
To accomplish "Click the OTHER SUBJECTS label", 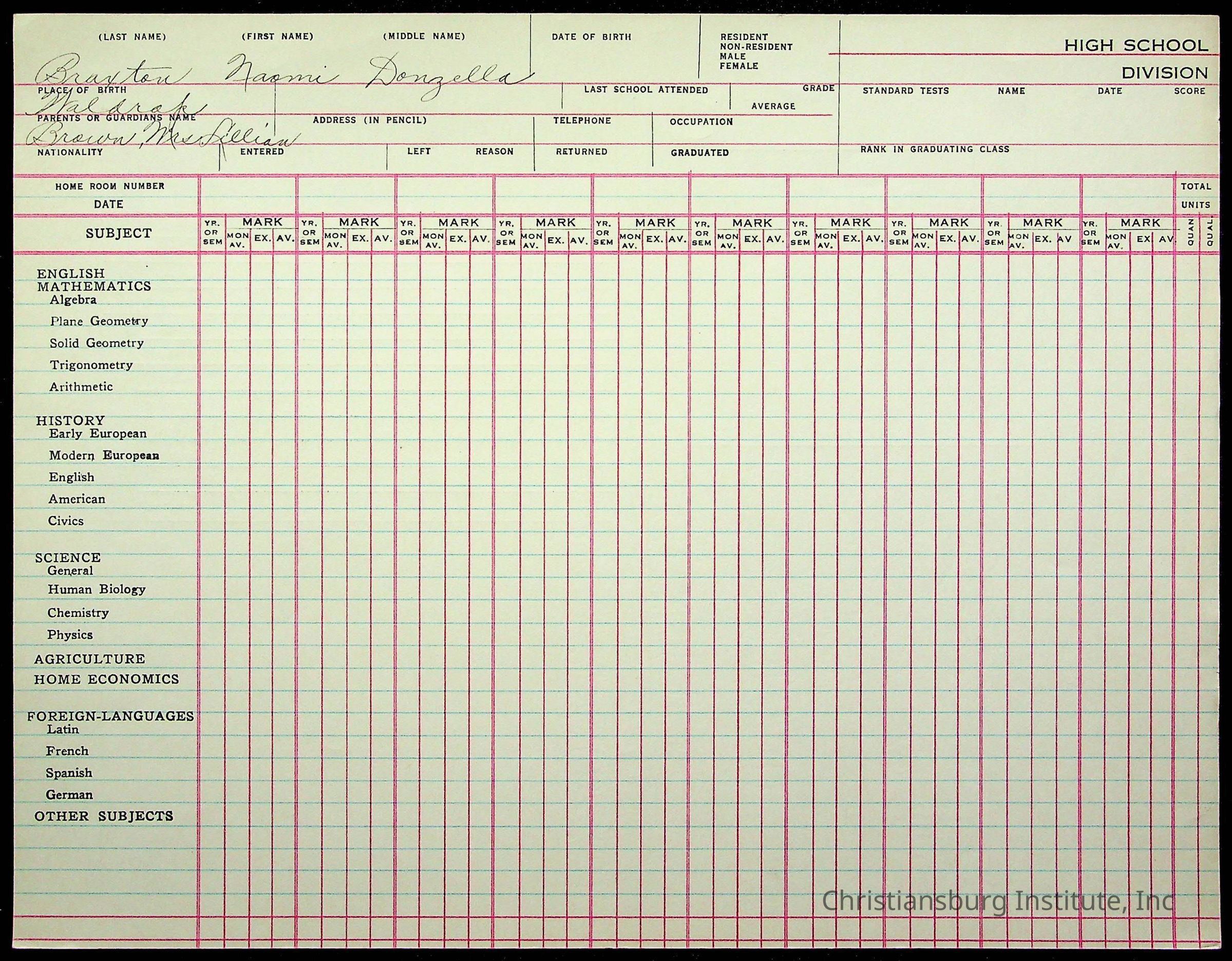I will [104, 816].
